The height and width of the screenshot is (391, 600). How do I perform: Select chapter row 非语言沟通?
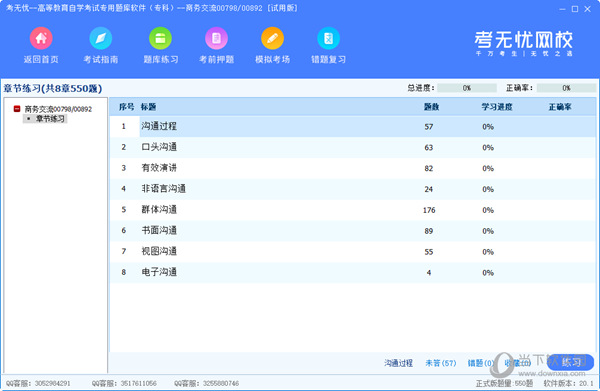pos(353,189)
